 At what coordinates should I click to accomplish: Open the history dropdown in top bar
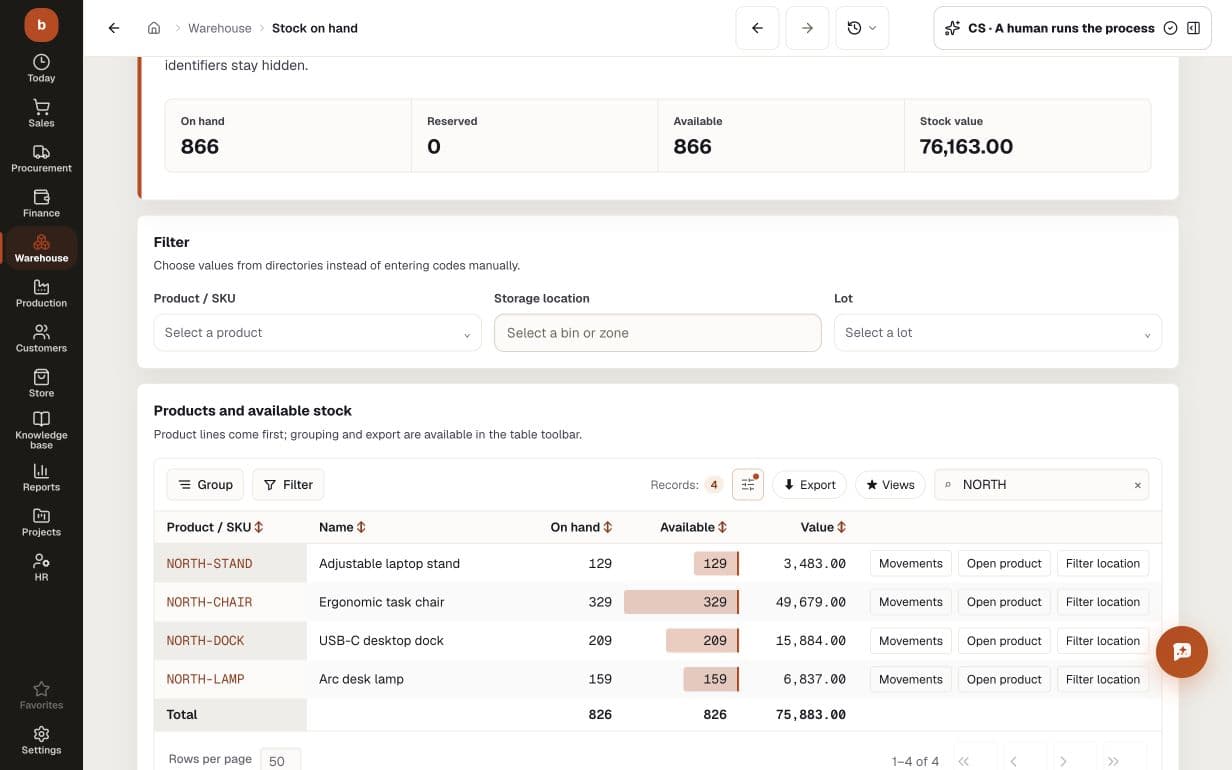(x=861, y=28)
